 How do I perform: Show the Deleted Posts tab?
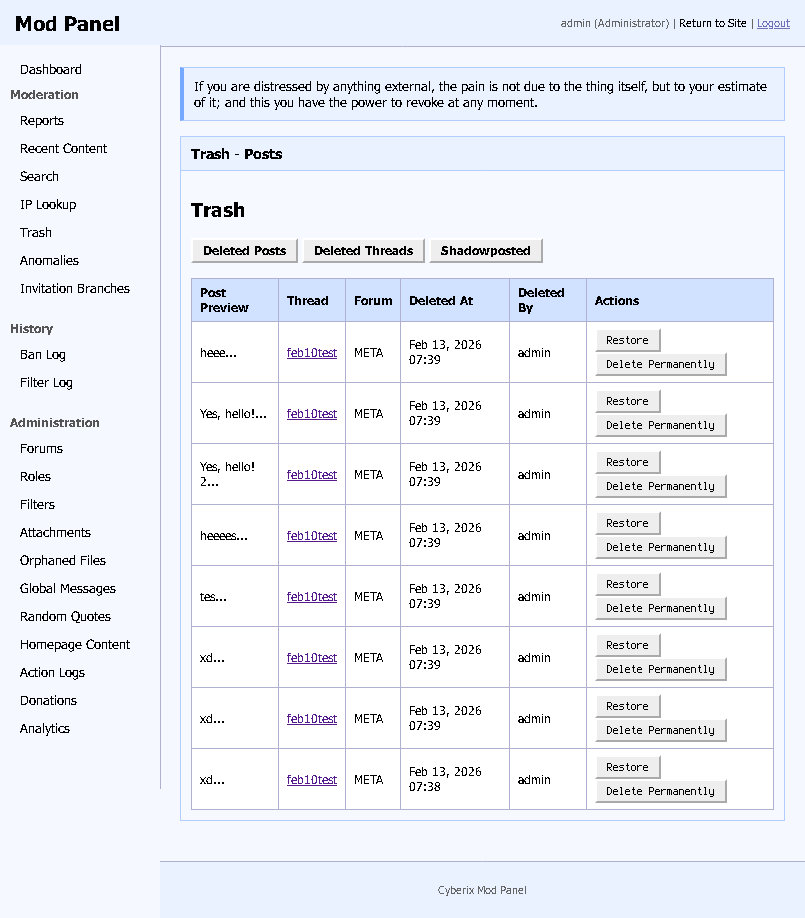[x=245, y=251]
